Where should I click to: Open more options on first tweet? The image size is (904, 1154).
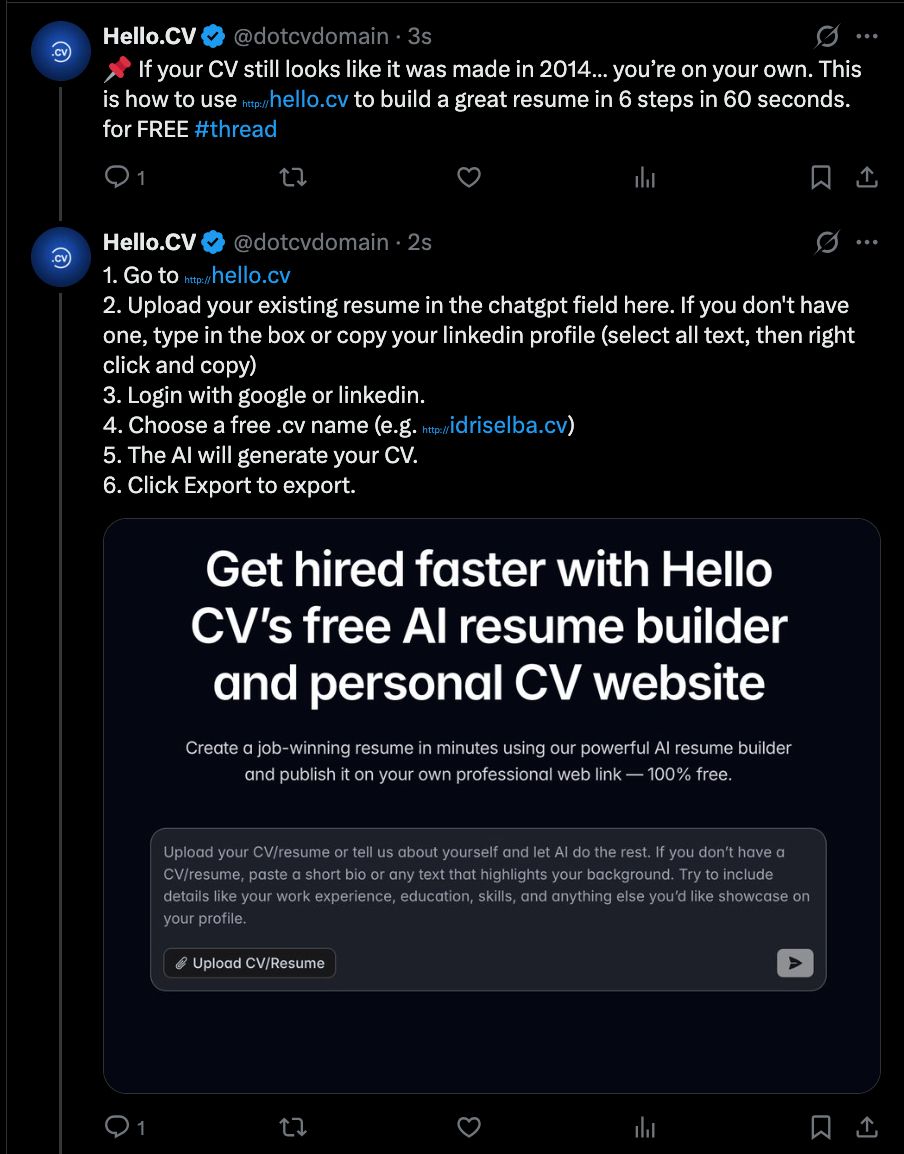click(867, 37)
